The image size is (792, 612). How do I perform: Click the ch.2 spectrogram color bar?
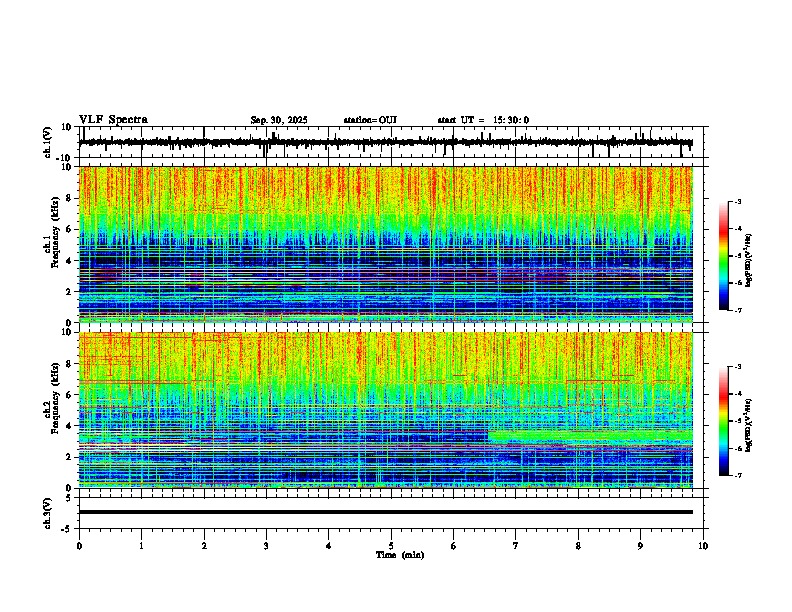pyautogui.click(x=723, y=421)
